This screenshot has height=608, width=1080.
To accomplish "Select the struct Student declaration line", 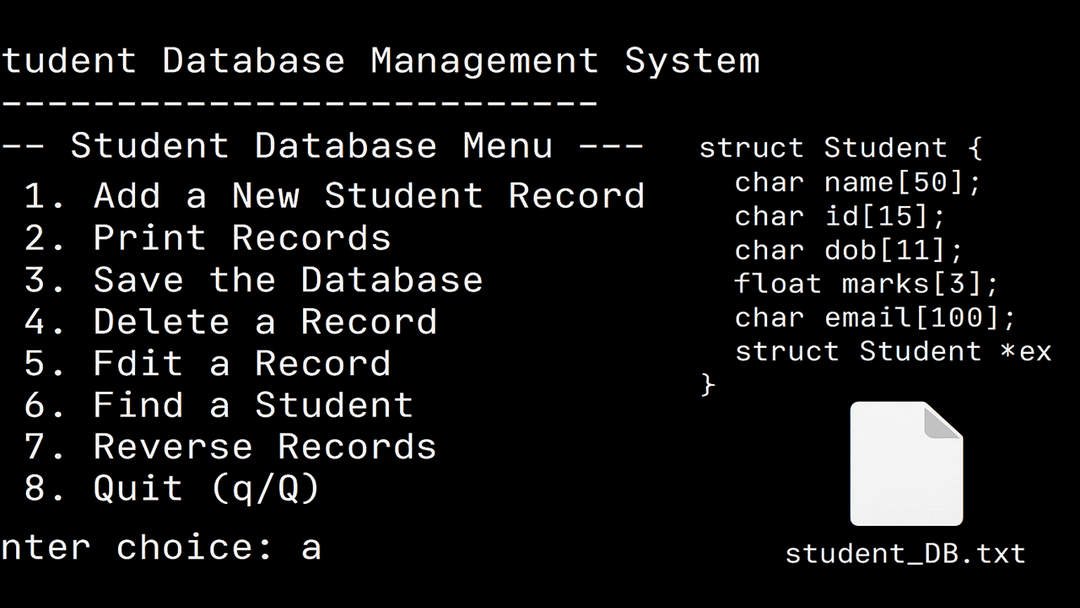I will point(841,148).
